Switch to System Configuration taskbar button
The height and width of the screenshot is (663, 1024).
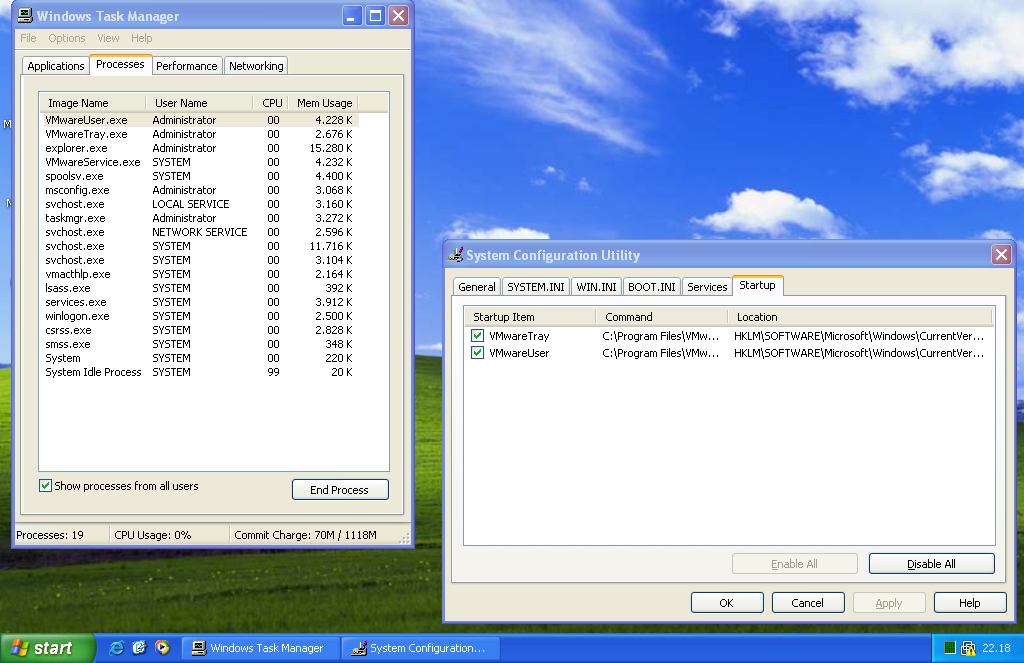[421, 648]
